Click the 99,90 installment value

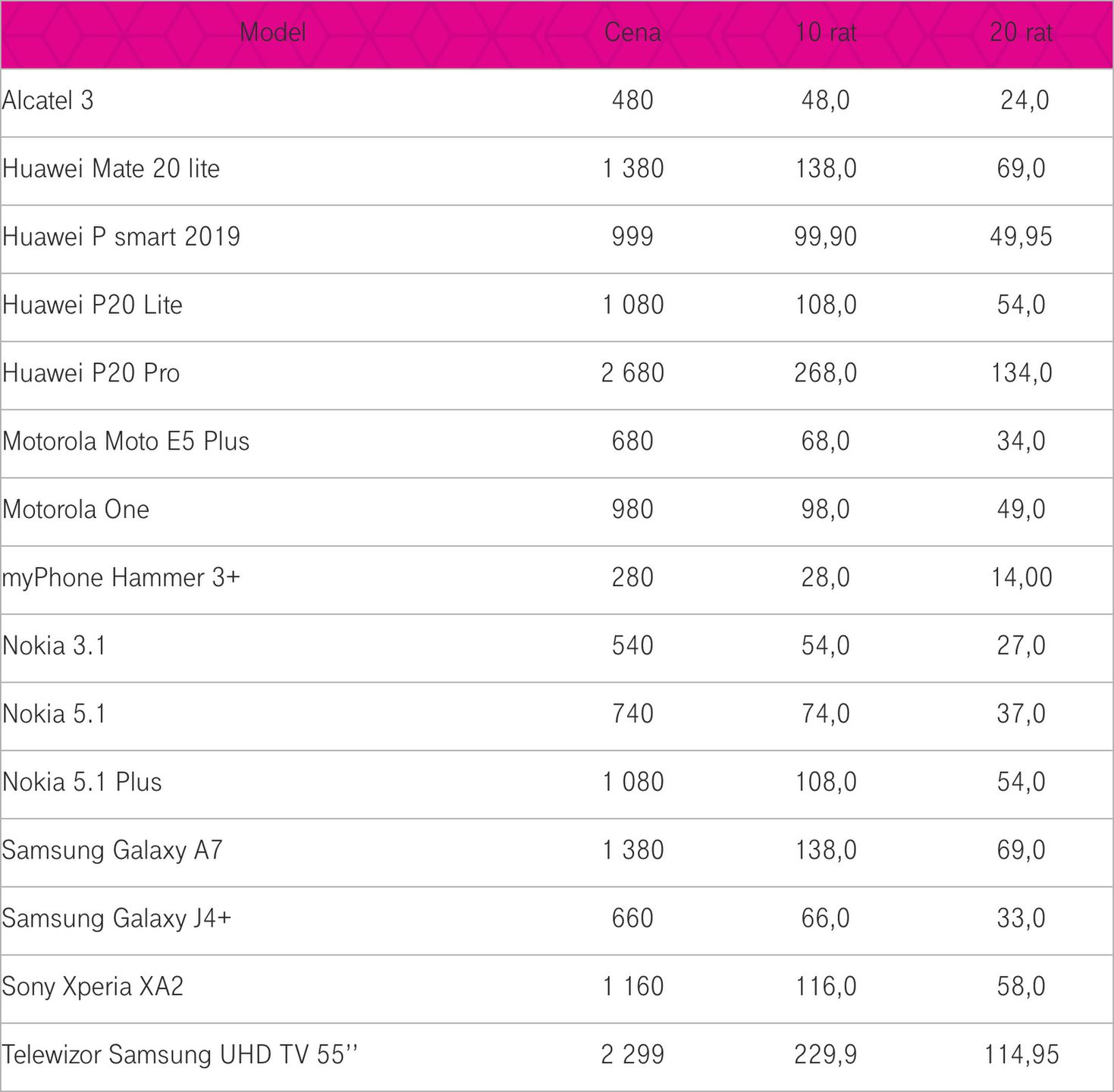click(x=826, y=237)
